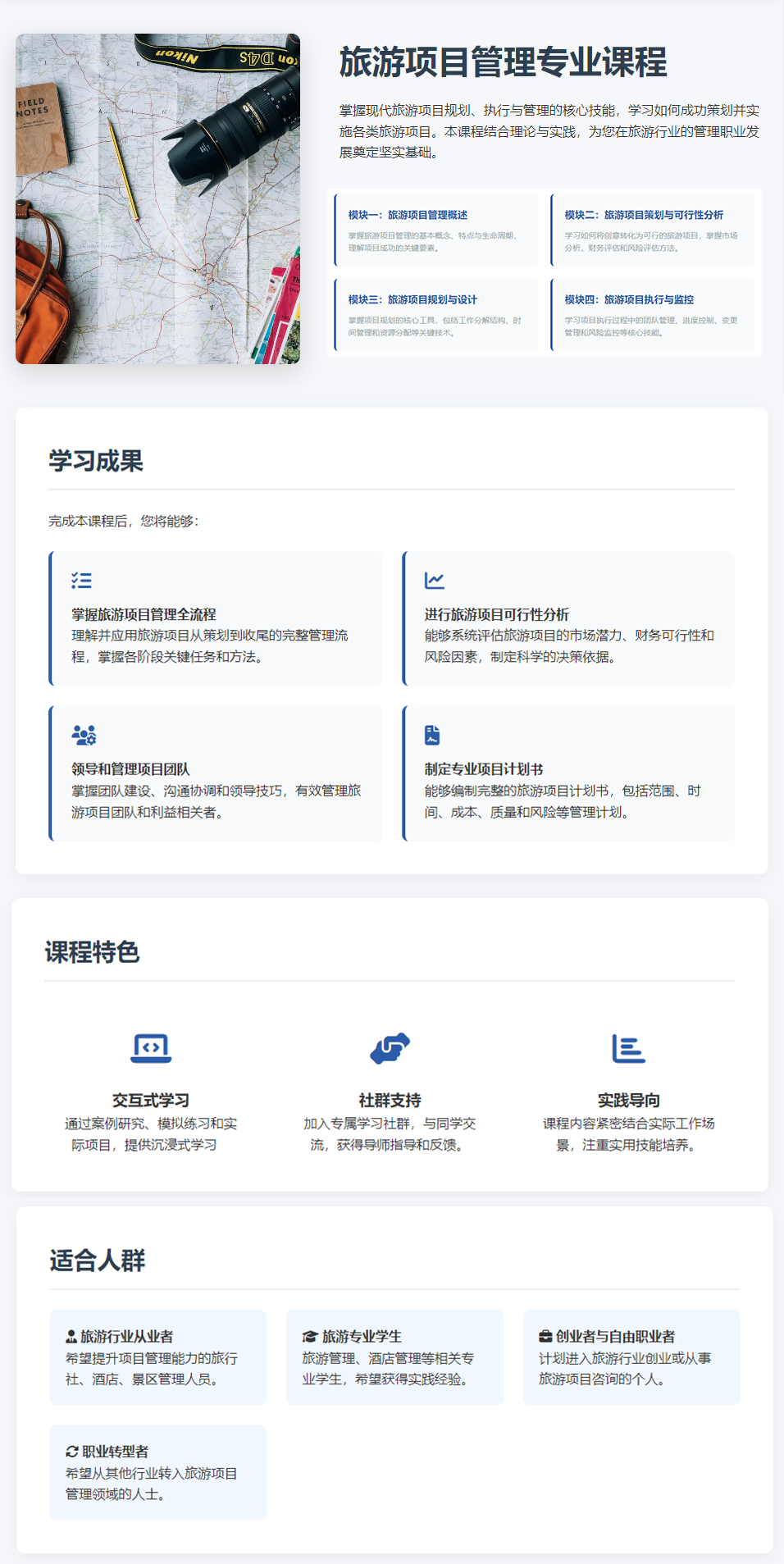Click the description 能够编制完整的旅游项目计划书
The height and width of the screenshot is (1564, 784).
563,801
